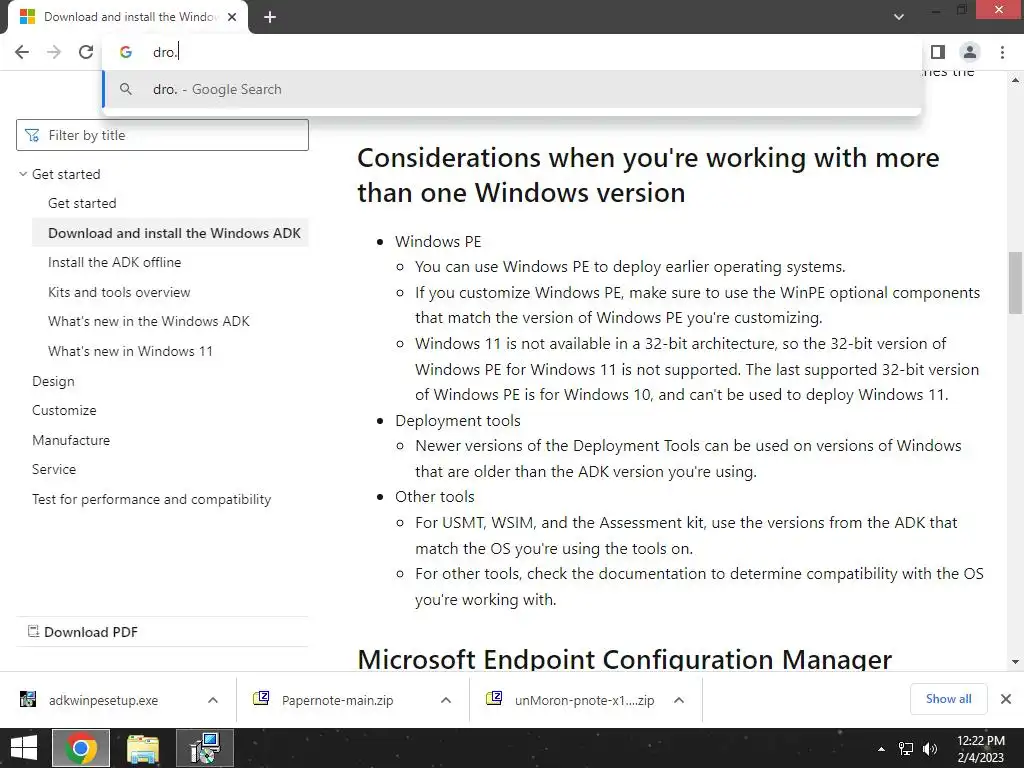Open Kits and tools overview

click(119, 293)
